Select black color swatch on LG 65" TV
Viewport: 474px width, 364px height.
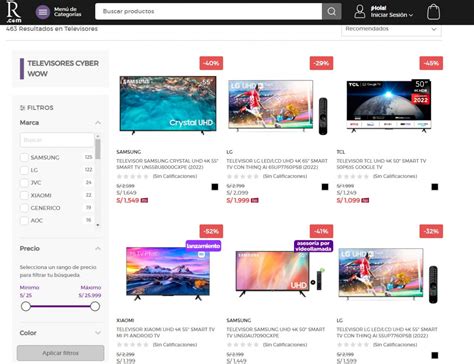pos(325,187)
